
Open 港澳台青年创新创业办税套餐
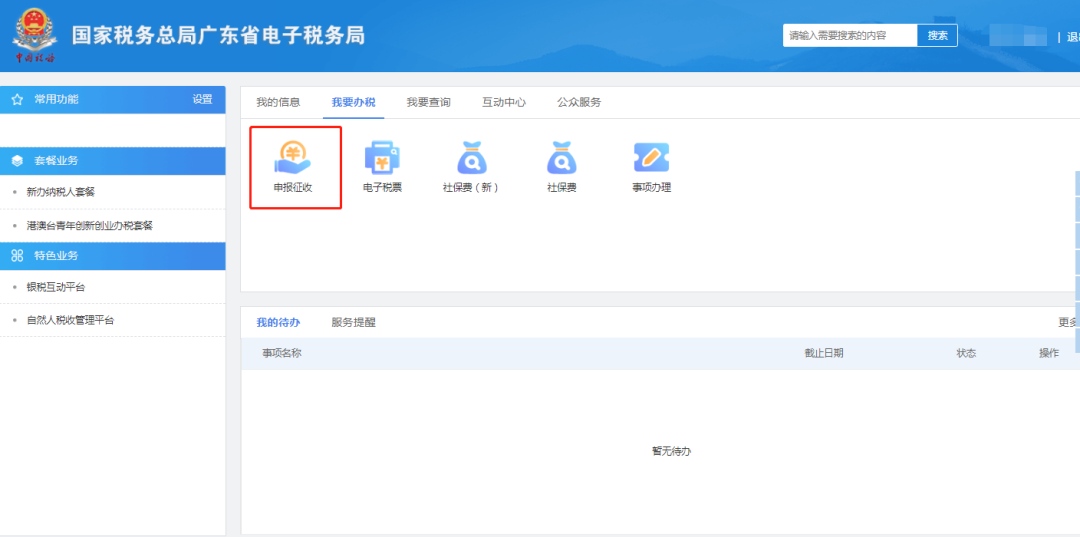pos(90,226)
